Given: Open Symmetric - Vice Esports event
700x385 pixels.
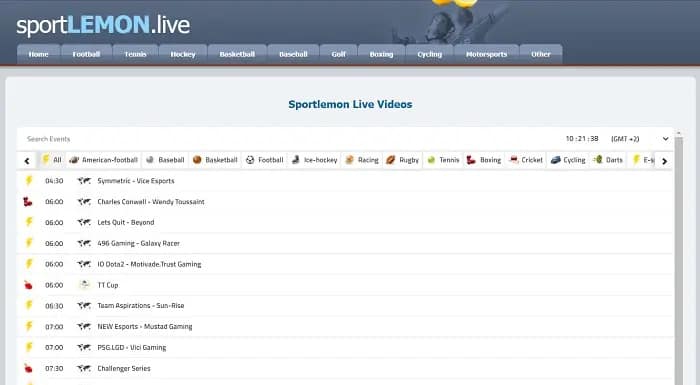Looking at the screenshot, I should 345,181.
